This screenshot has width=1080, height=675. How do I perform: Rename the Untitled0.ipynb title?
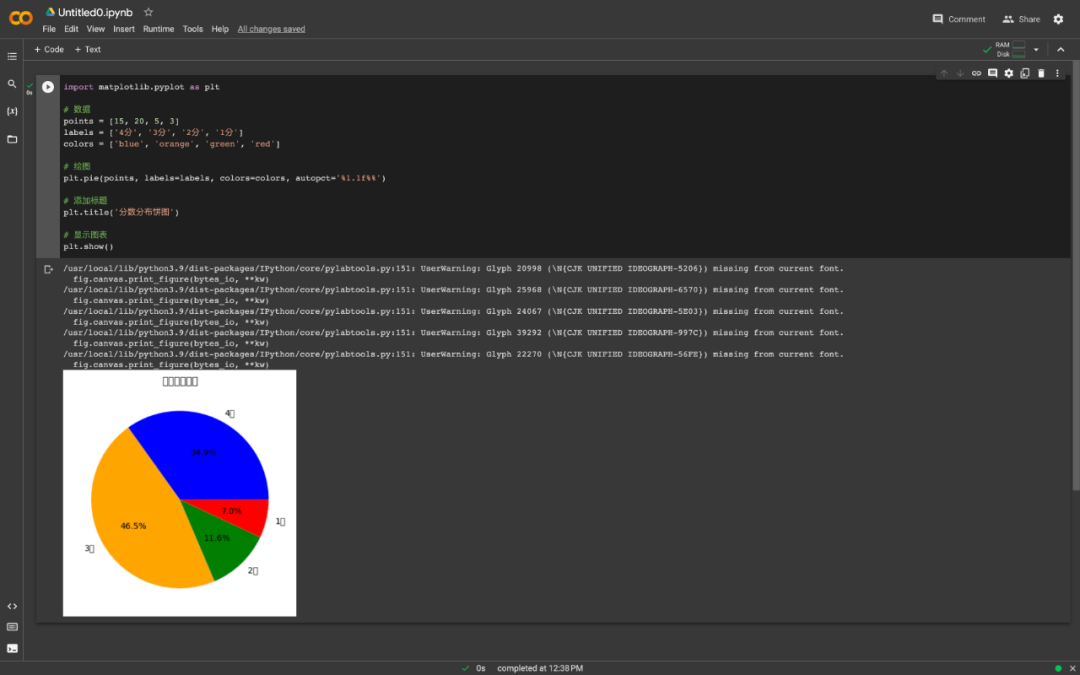(x=95, y=12)
